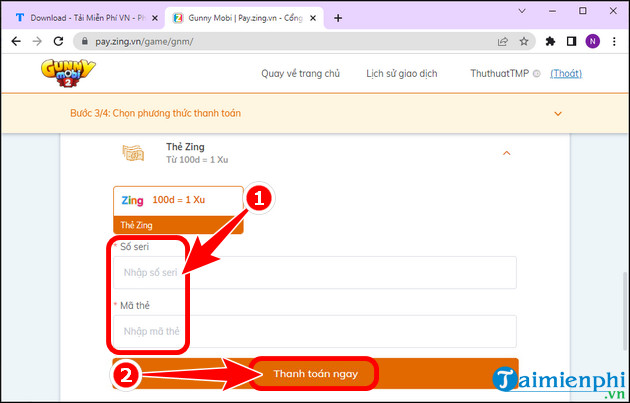Click the Số seri input field
This screenshot has height=403, width=630.
(x=315, y=272)
